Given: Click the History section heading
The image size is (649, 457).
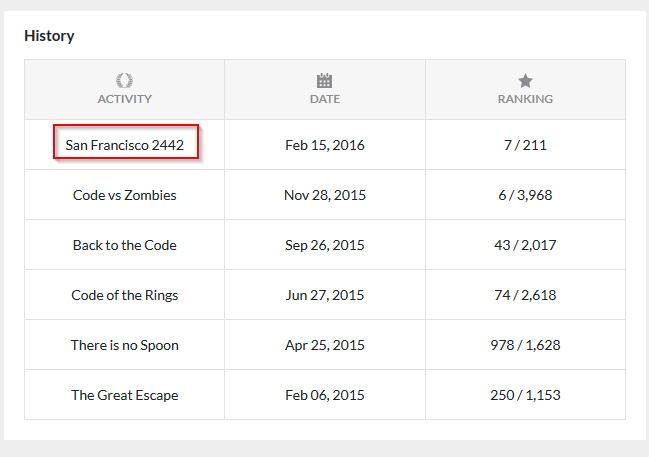Looking at the screenshot, I should pos(49,36).
